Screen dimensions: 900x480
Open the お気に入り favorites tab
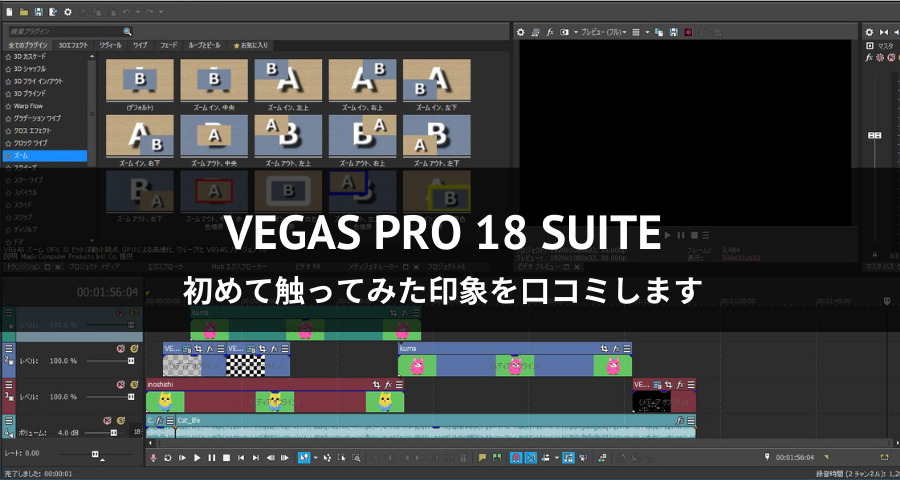(250, 45)
